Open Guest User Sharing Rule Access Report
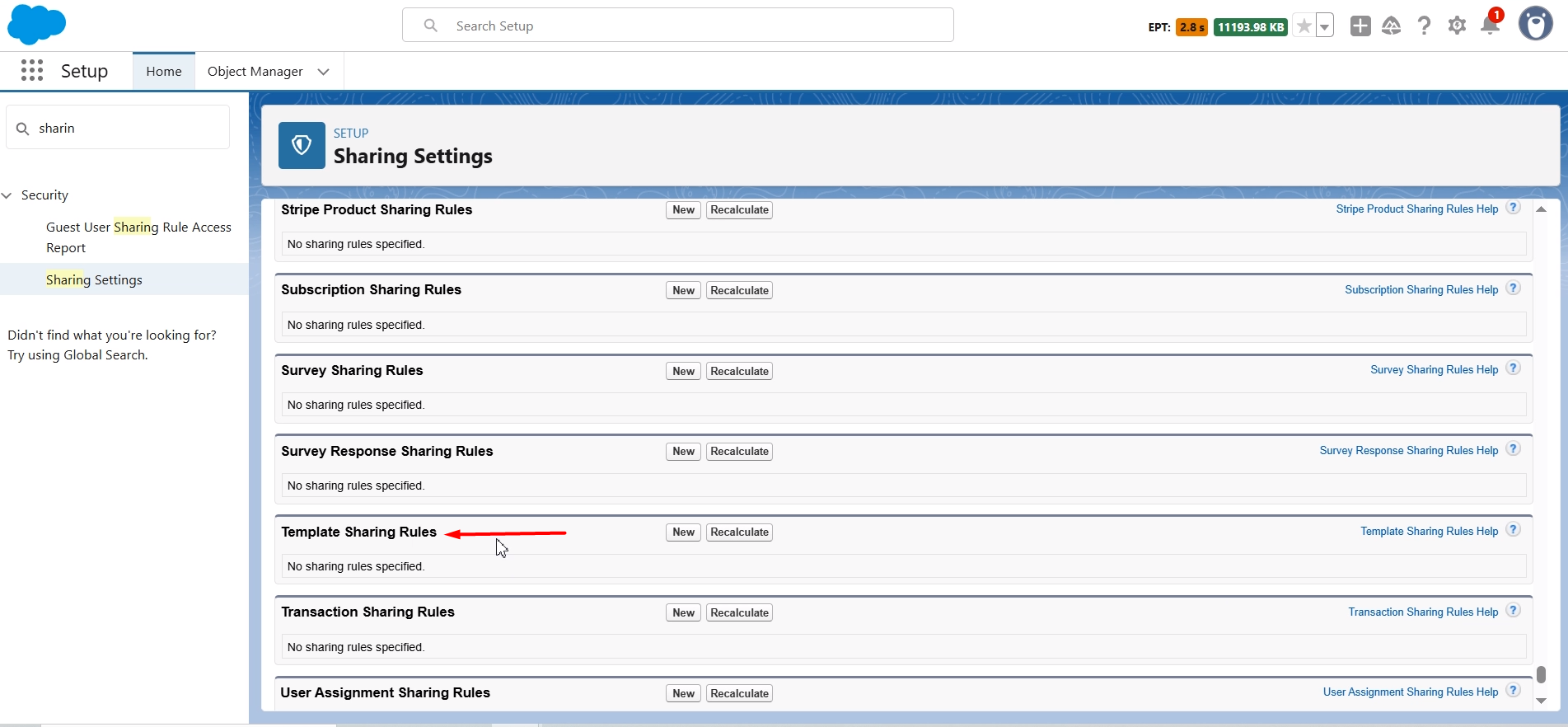The image size is (1568, 727). tap(138, 237)
